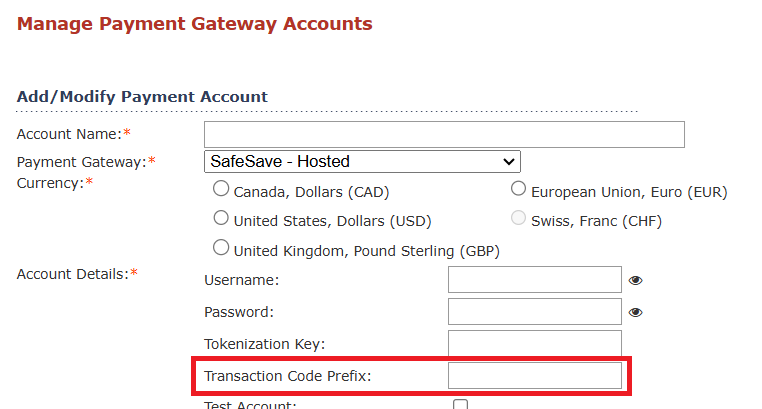Reveal the Password field value with eye icon
The height and width of the screenshot is (409, 762).
tap(635, 312)
